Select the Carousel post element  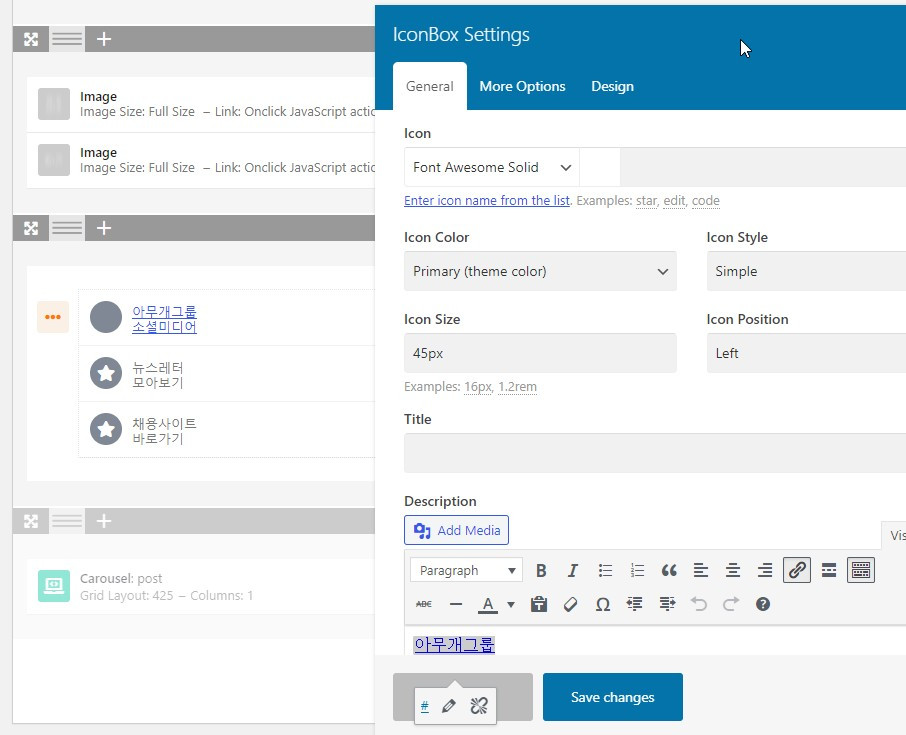[x=201, y=586]
